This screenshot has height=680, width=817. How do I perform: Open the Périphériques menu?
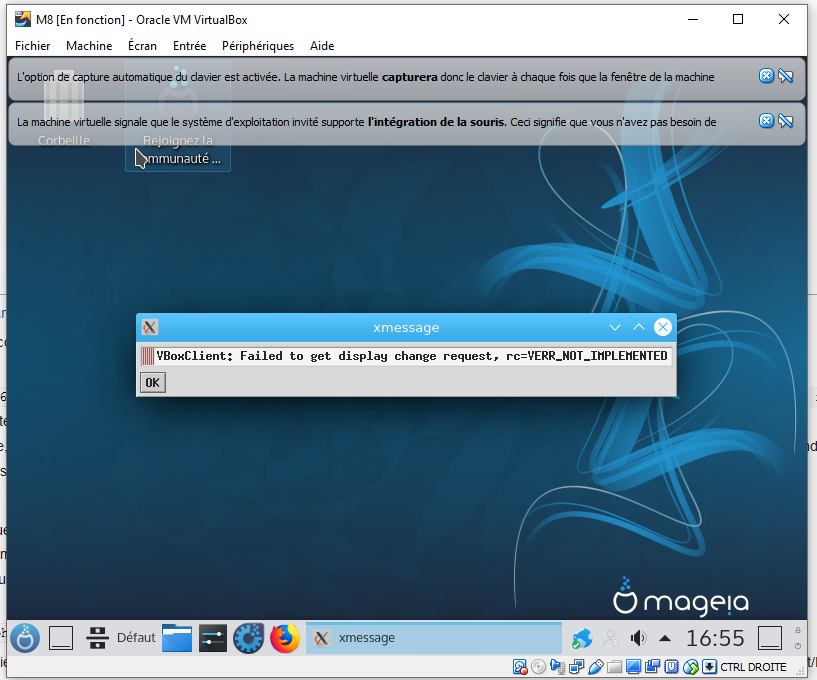(258, 46)
